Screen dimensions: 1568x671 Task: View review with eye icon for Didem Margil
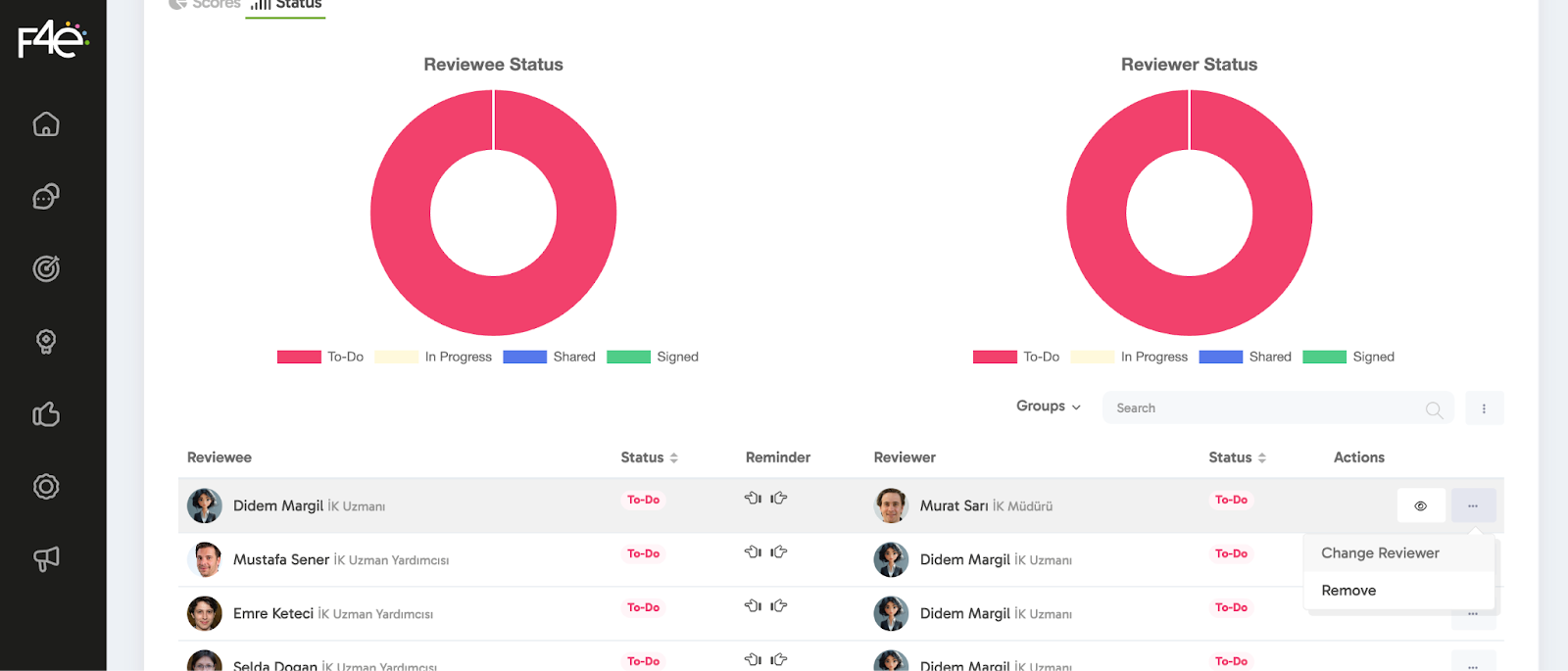coord(1420,506)
